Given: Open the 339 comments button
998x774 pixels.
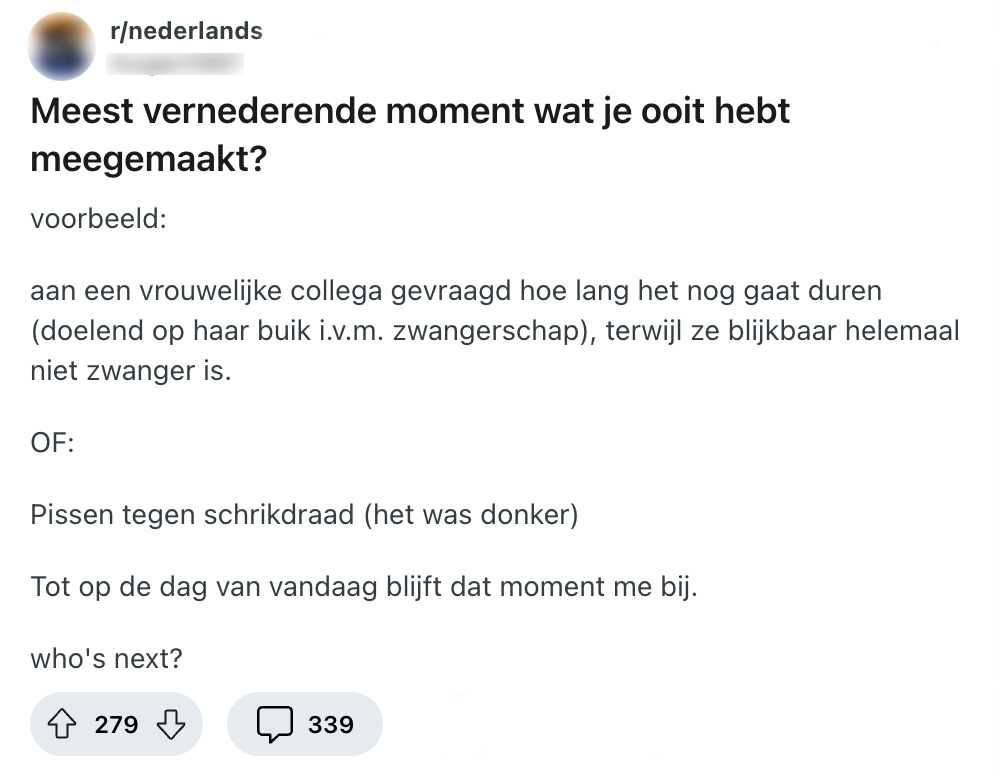Looking at the screenshot, I should 305,724.
